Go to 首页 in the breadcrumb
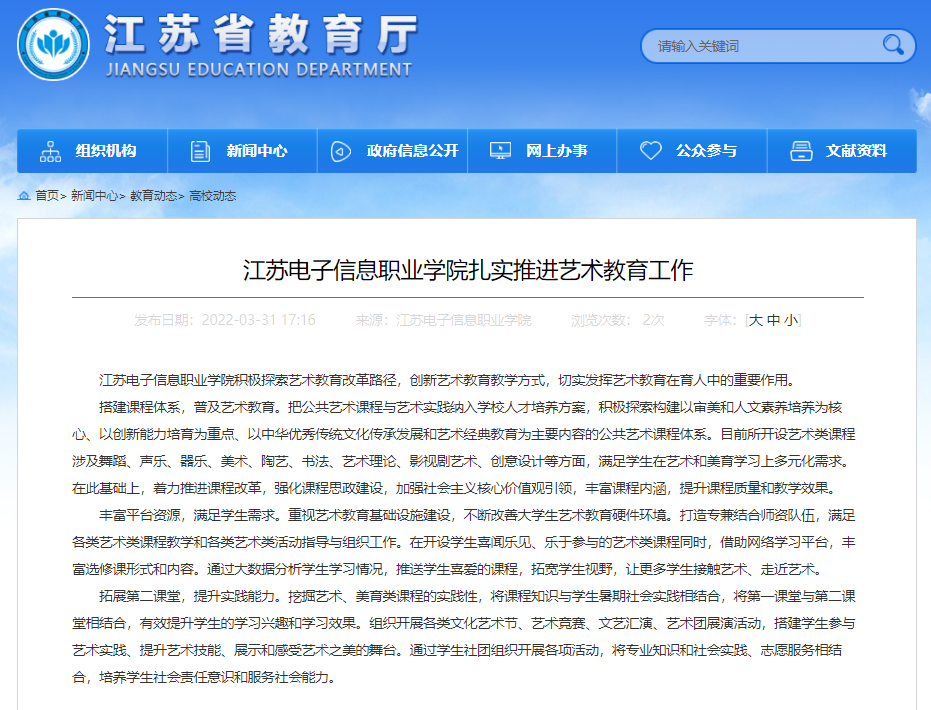This screenshot has height=710, width=931. coord(46,196)
